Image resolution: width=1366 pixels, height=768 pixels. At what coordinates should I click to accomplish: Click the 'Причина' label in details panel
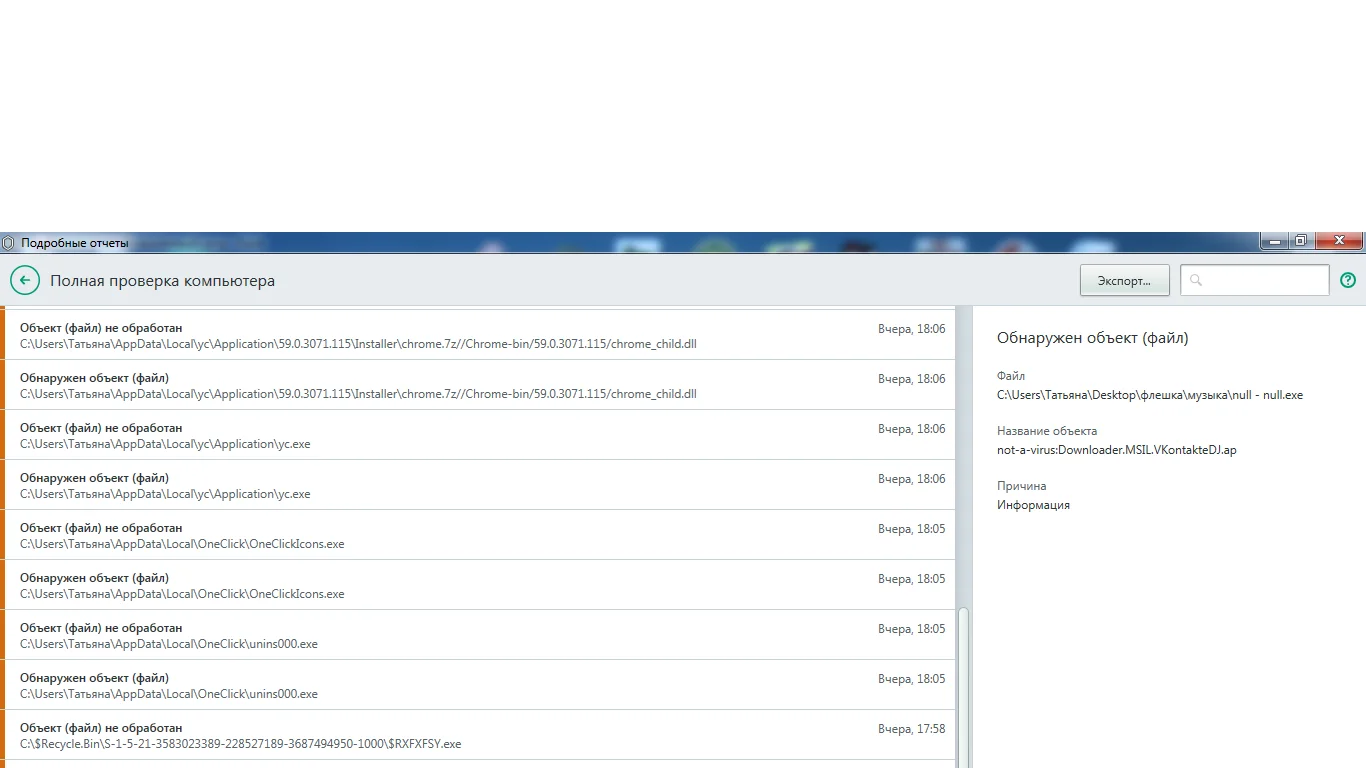pyautogui.click(x=1022, y=486)
